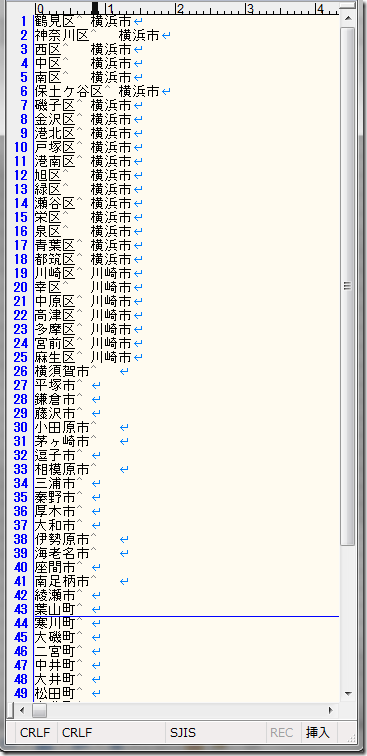Click the horizontal scrollbar right arrow
Image resolution: width=367 pixels, height=756 pixels.
[x=331, y=710]
